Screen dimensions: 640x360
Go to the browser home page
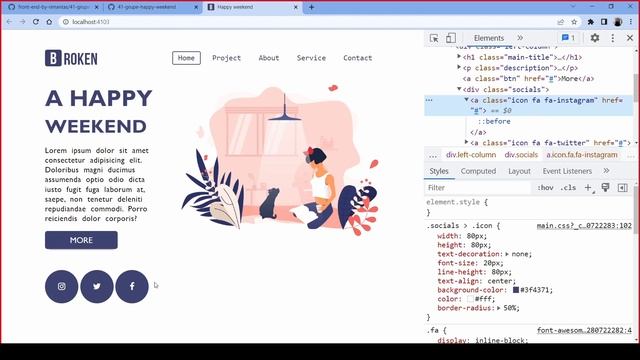coord(49,22)
